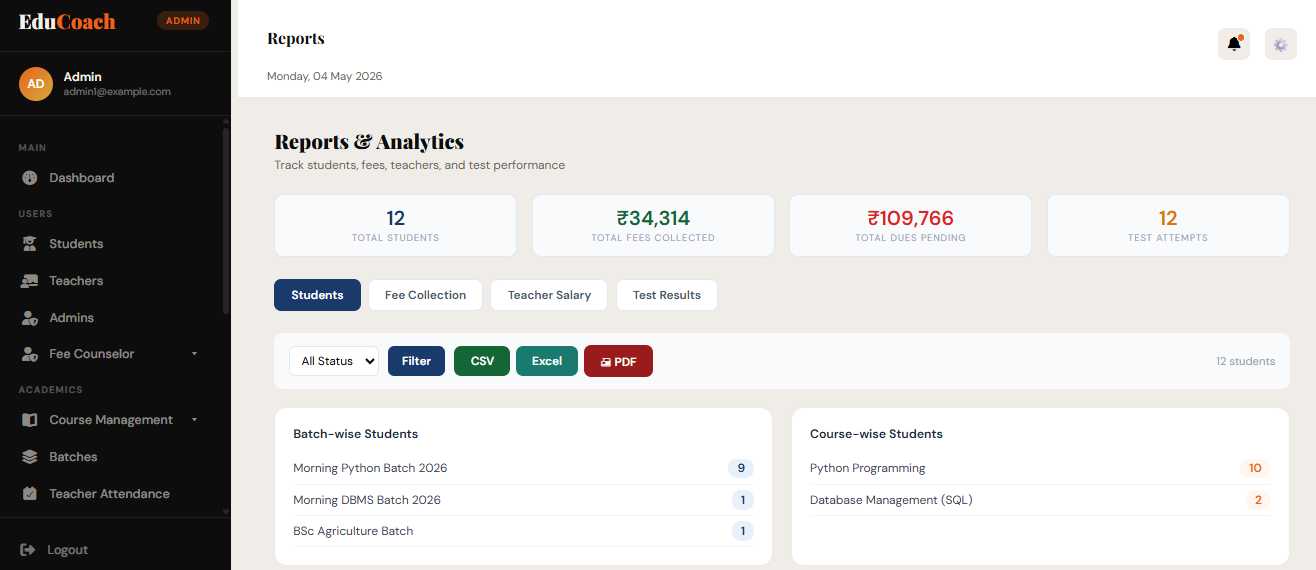The width and height of the screenshot is (1316, 570).
Task: Click the count badge 9 for Python batch
Action: click(741, 468)
